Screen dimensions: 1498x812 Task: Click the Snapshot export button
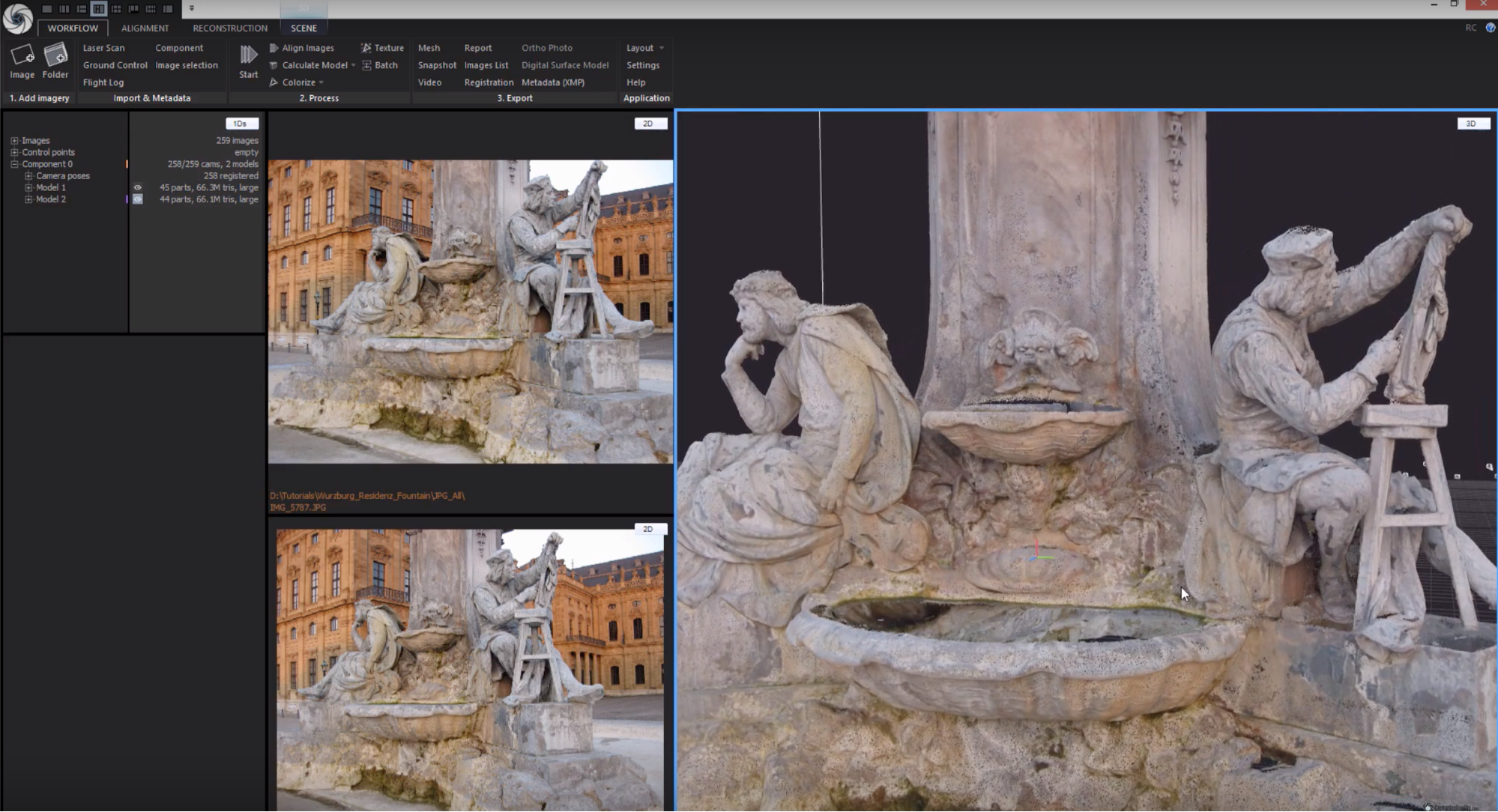[x=437, y=65]
